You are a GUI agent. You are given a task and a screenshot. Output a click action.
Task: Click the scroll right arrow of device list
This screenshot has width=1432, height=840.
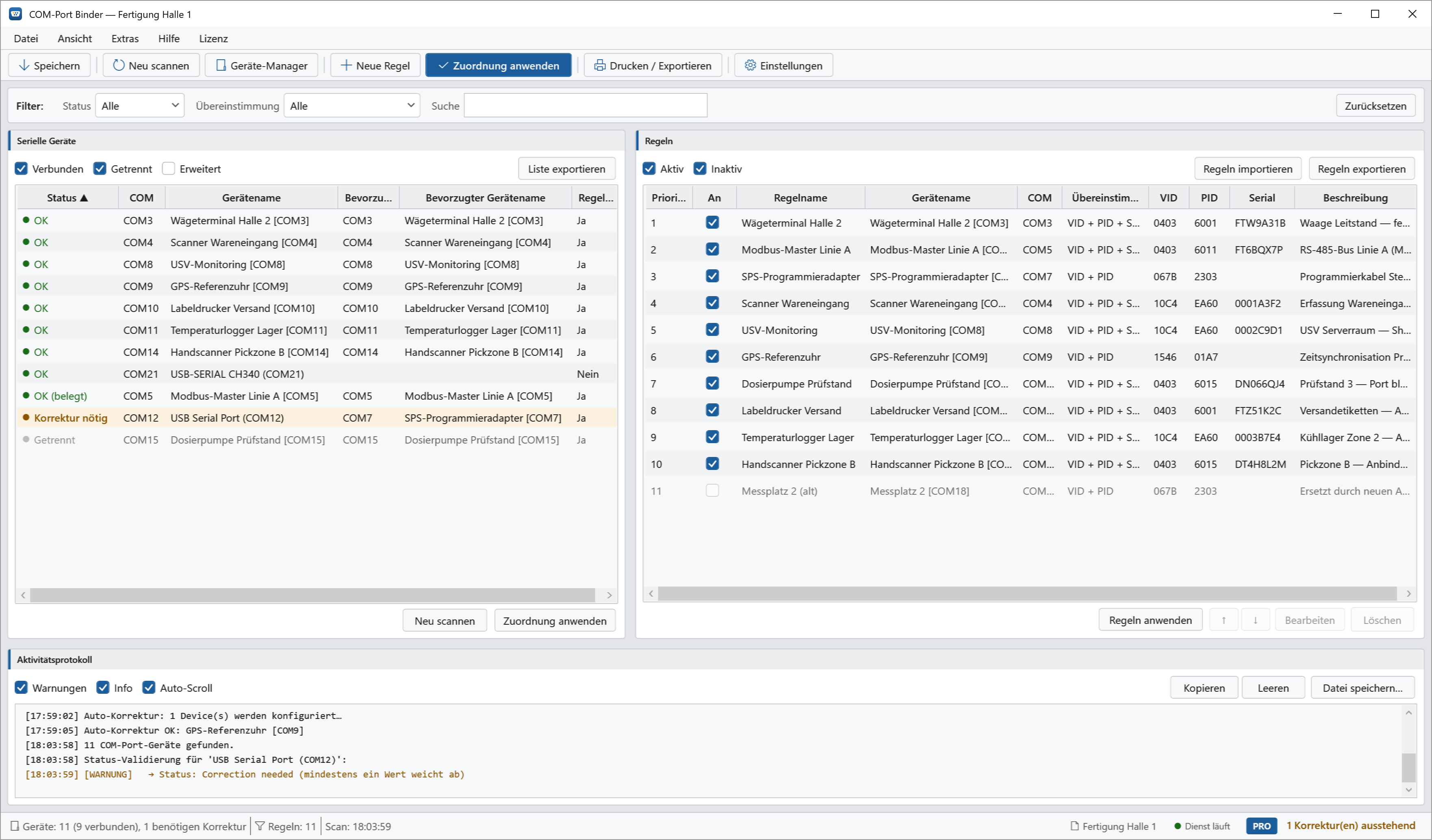[609, 595]
